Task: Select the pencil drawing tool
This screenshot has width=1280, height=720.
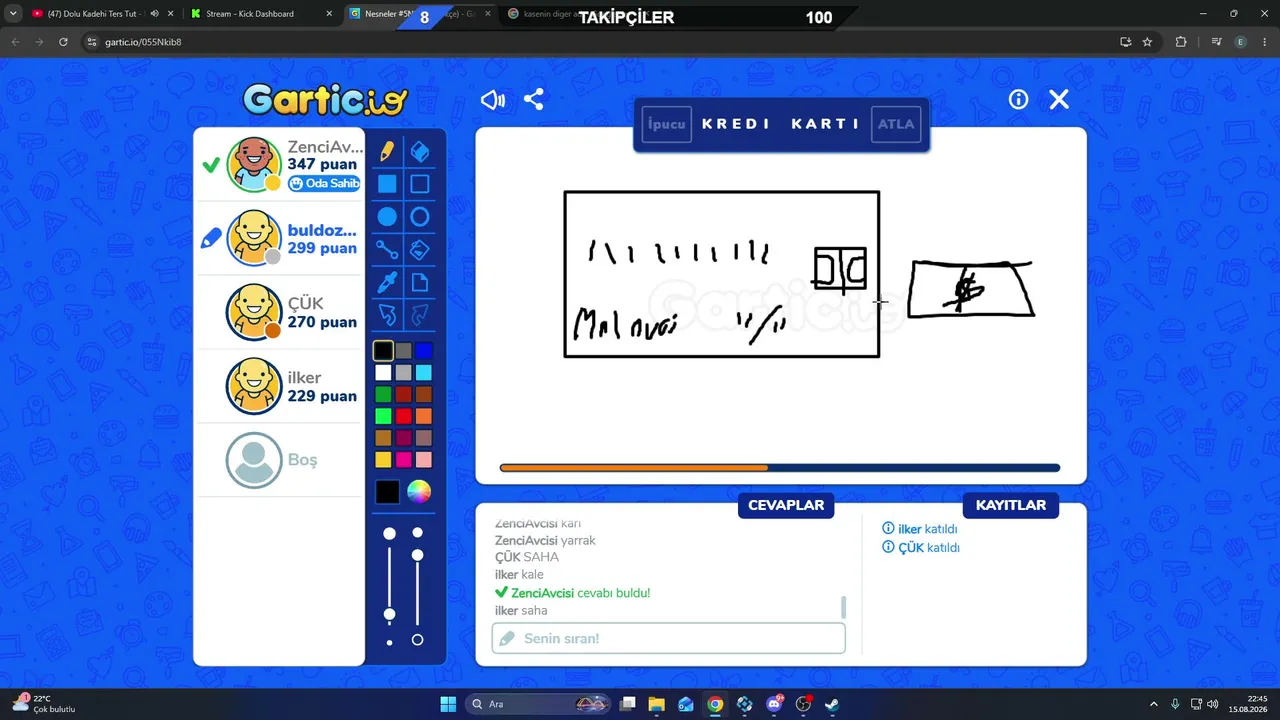Action: 387,151
